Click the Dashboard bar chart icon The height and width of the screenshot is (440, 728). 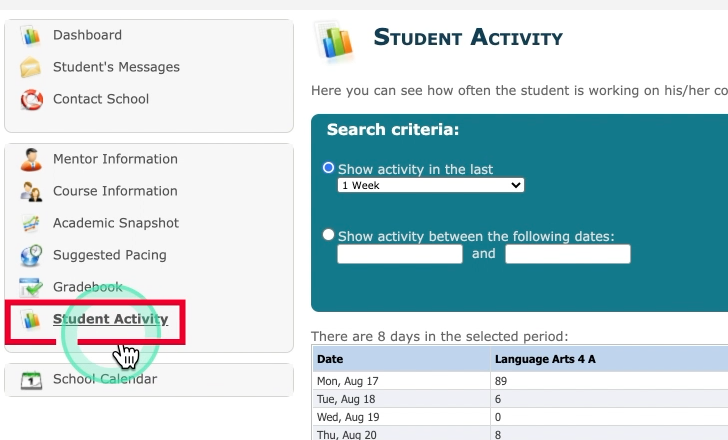click(31, 35)
